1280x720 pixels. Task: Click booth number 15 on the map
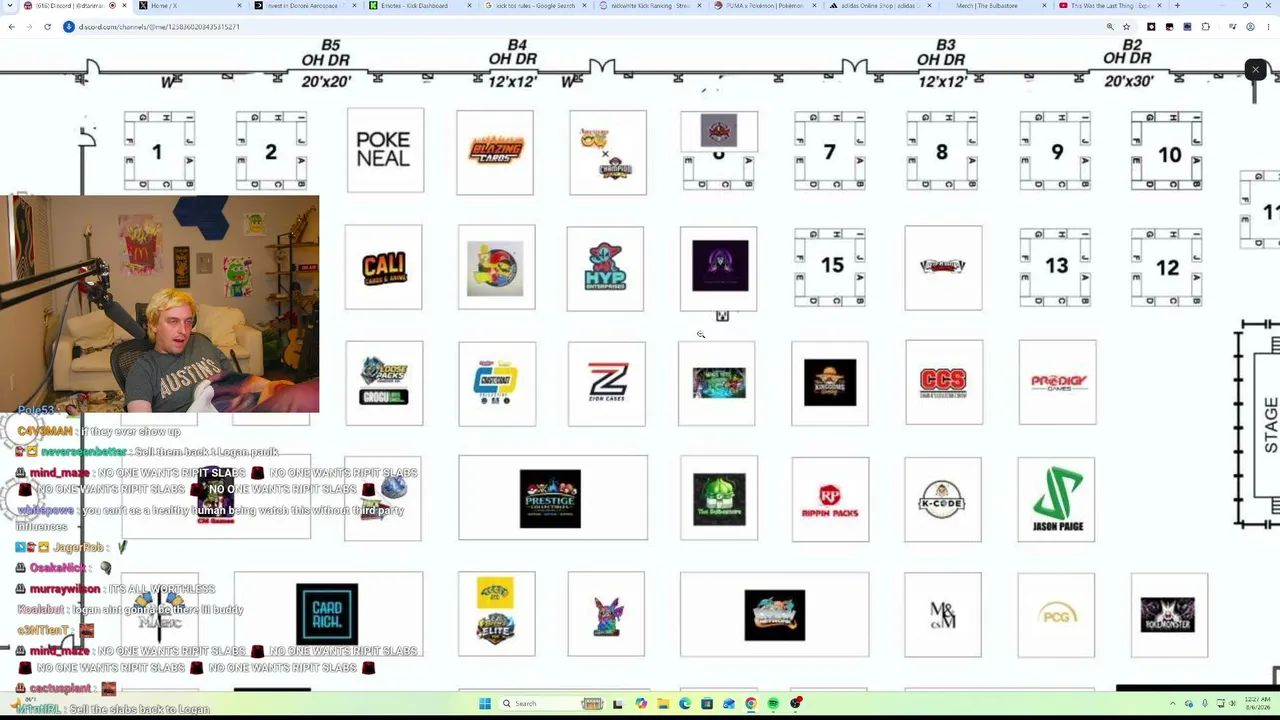point(831,267)
